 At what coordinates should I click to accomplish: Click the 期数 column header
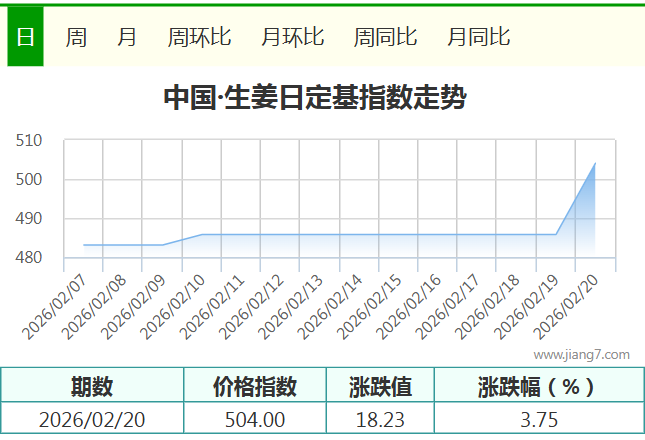(x=92, y=386)
